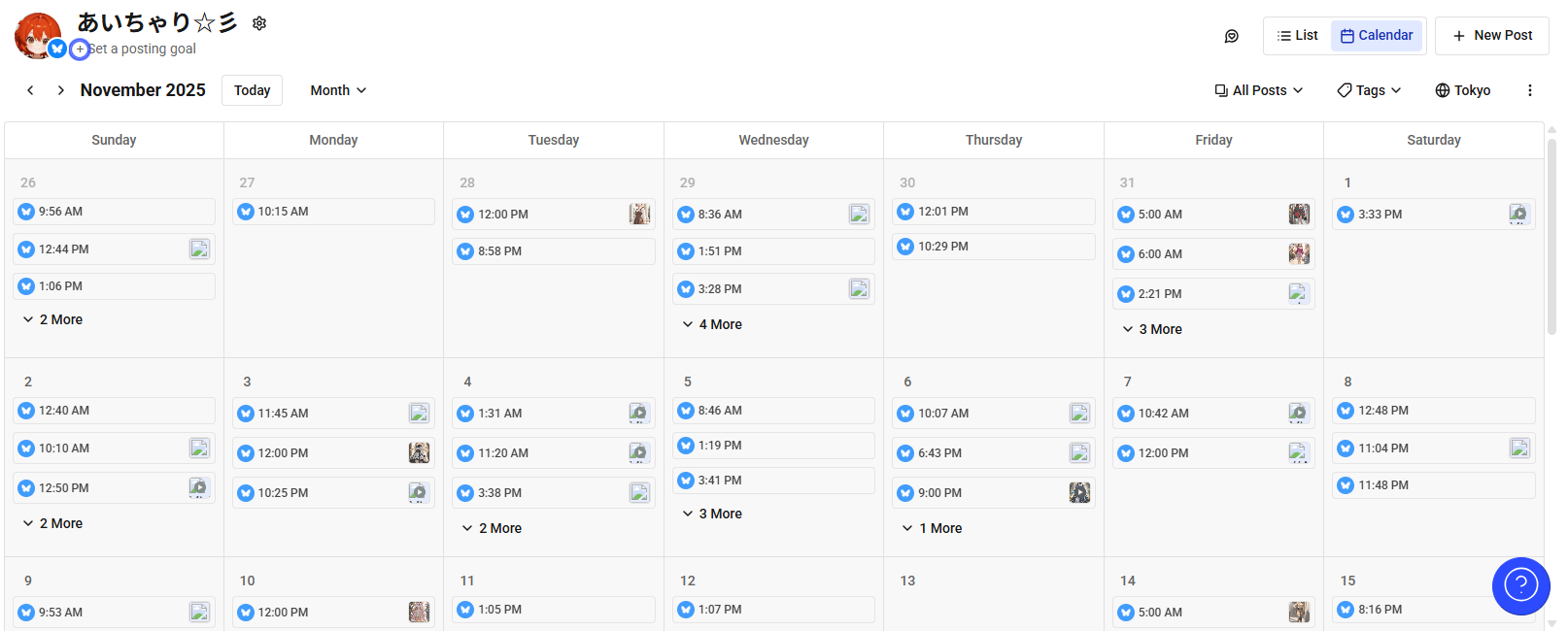Image resolution: width=1568 pixels, height=631 pixels.
Task: Jump to Today in the calendar
Action: click(252, 90)
